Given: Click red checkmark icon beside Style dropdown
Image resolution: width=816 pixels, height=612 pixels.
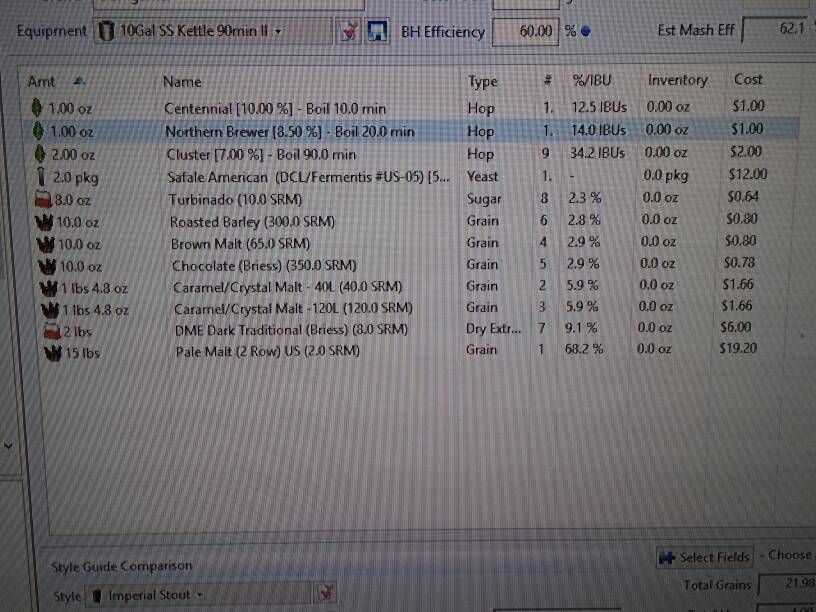Looking at the screenshot, I should click(x=326, y=592).
